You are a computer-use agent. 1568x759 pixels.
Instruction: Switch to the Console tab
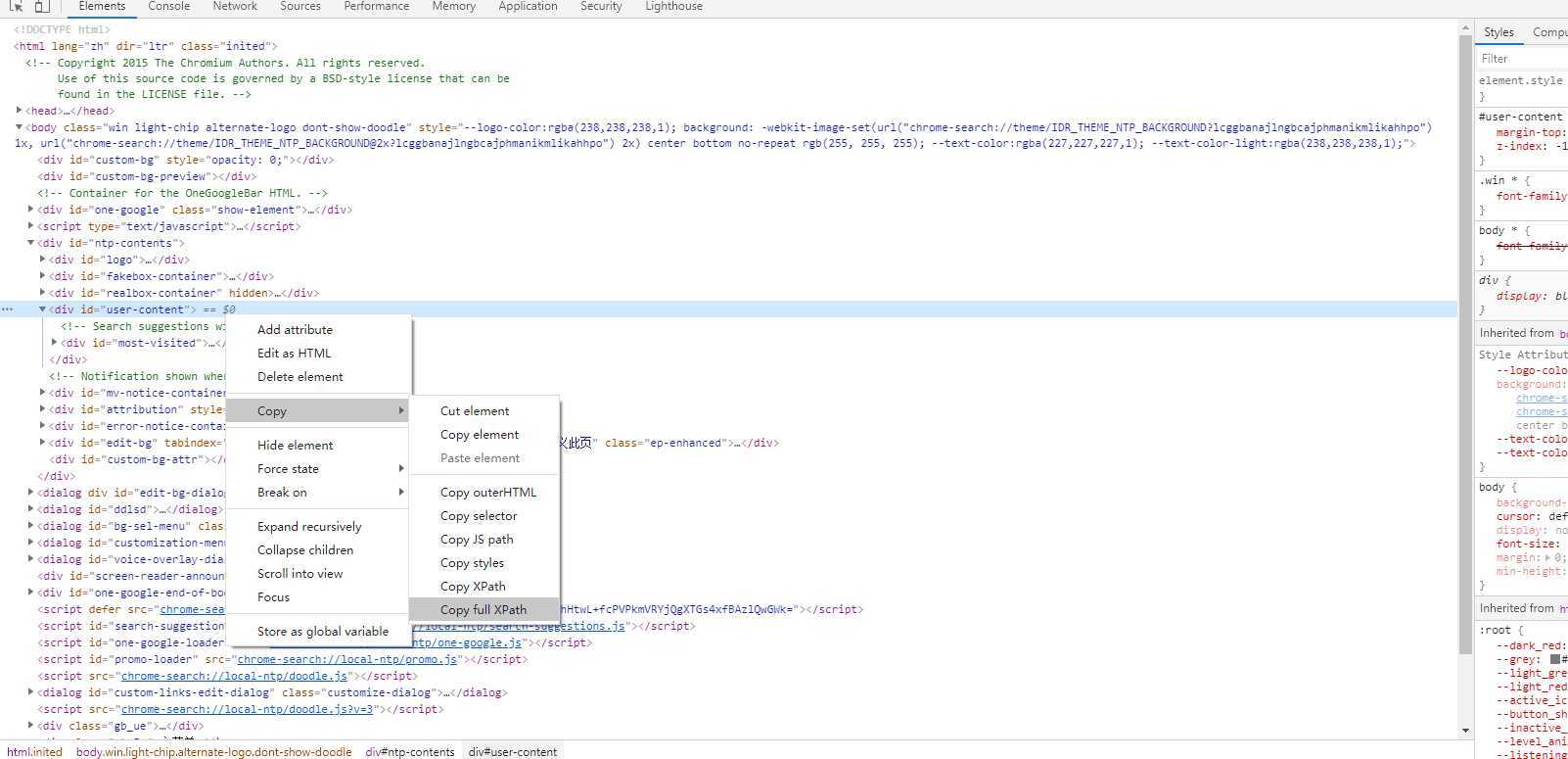tap(168, 7)
